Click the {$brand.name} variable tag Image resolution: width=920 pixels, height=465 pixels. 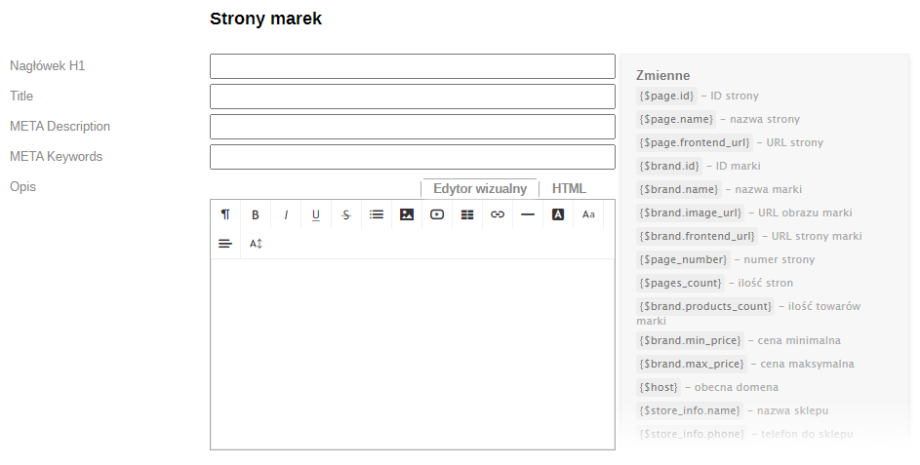679,189
